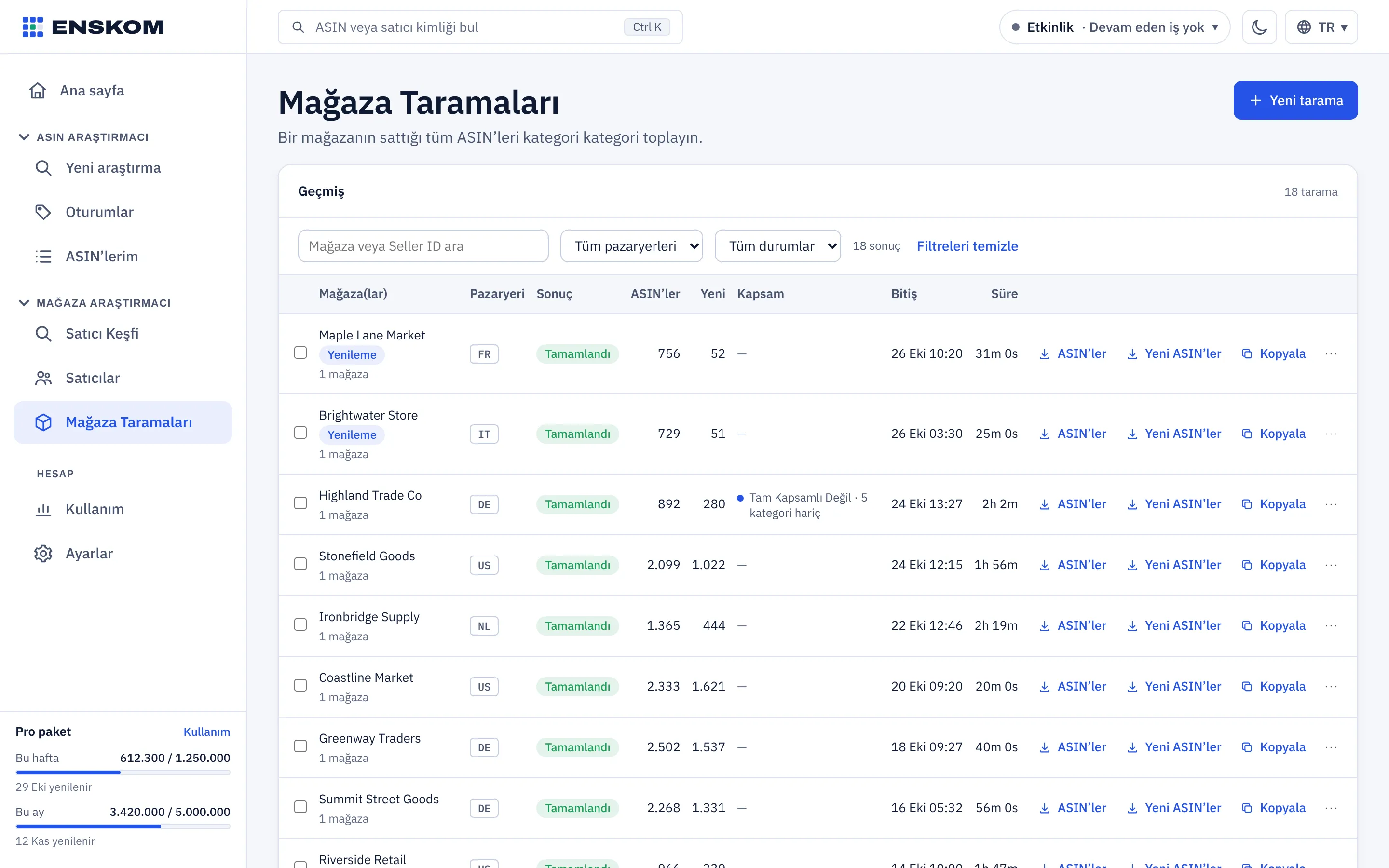The width and height of the screenshot is (1389, 868).
Task: Toggle dark mode moon icon
Action: coord(1259,27)
